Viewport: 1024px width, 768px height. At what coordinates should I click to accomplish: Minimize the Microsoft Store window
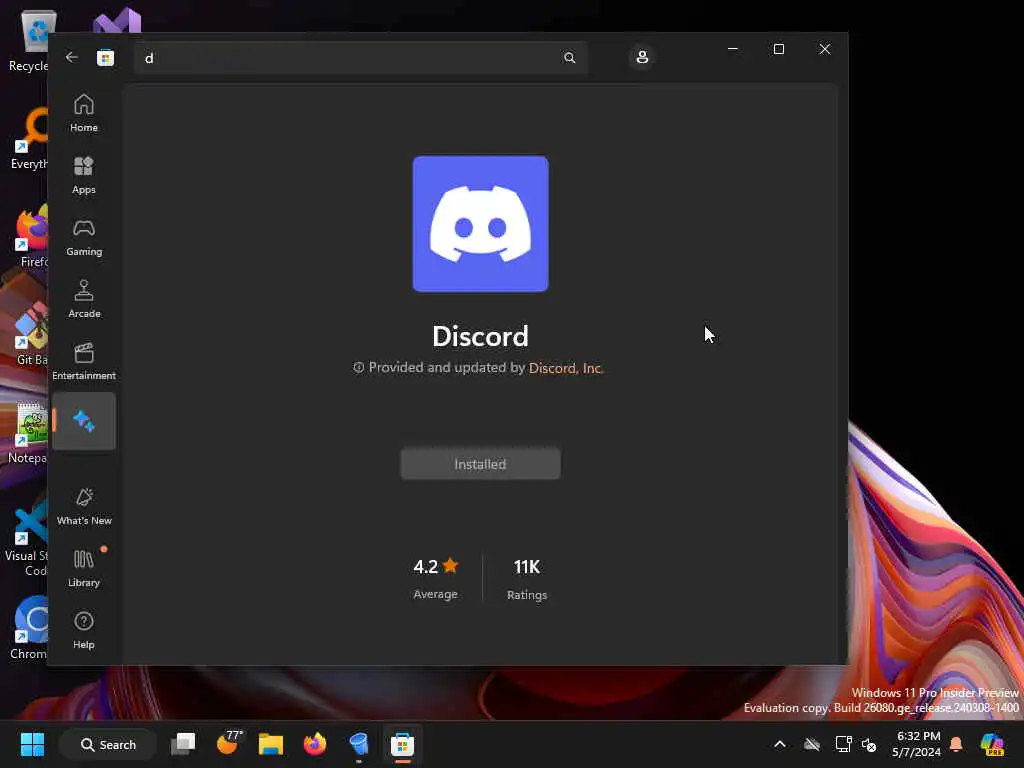pos(733,49)
